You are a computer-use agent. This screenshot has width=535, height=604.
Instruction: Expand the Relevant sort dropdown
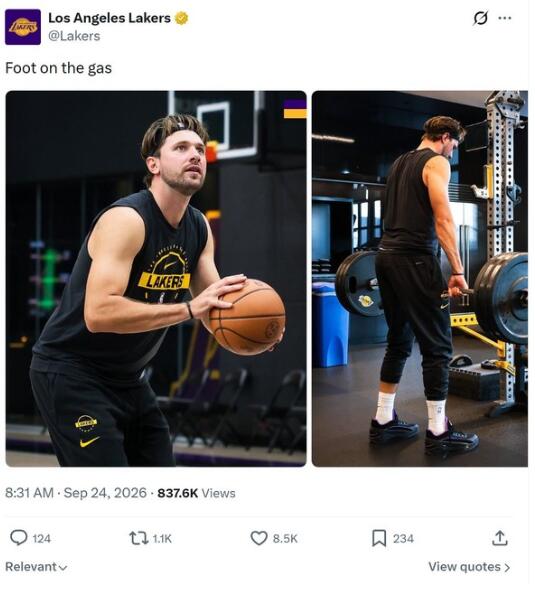[x=36, y=567]
